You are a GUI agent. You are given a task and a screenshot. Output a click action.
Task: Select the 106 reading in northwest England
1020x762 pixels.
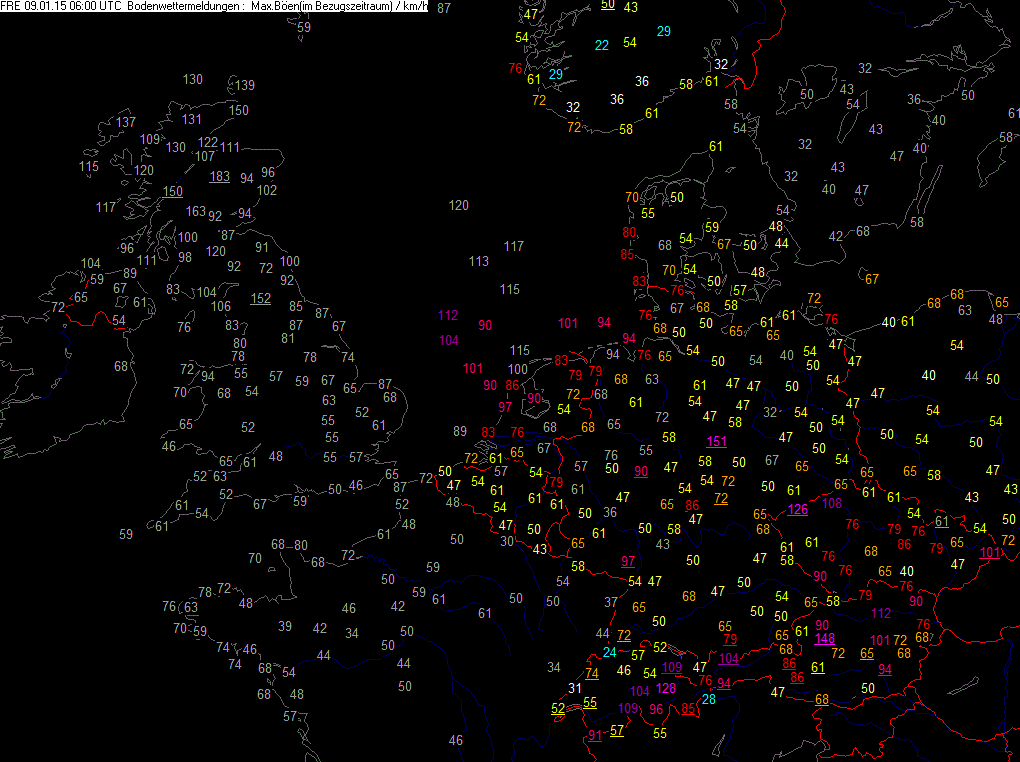(221, 306)
